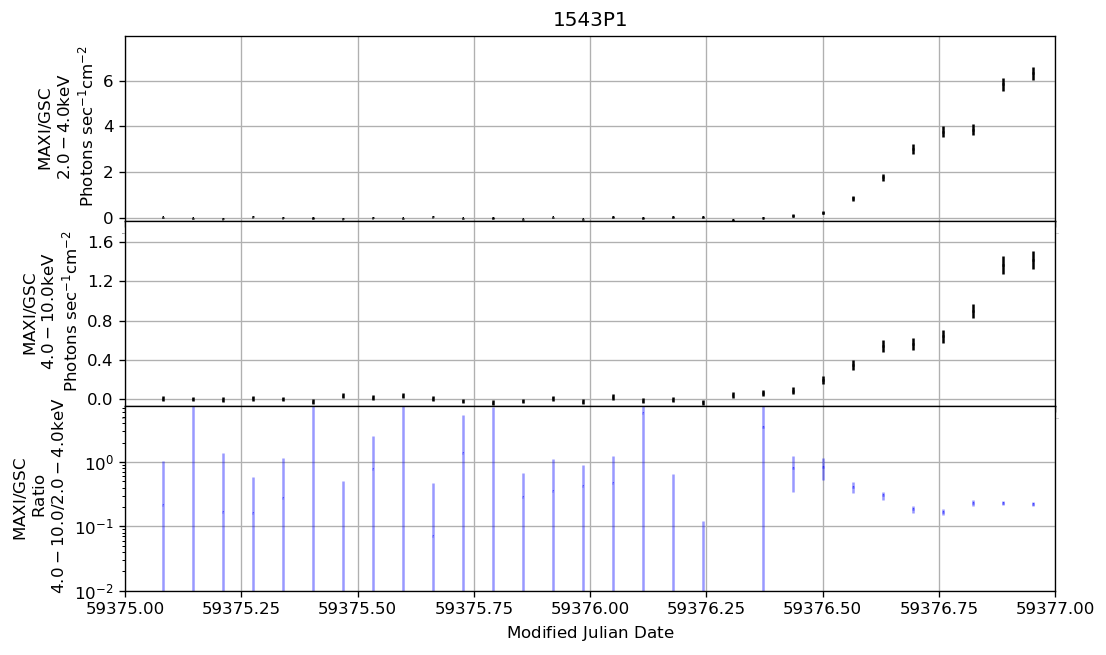Select the Modified Julian Date axis label
This screenshot has width=1106, height=655.
pyautogui.click(x=590, y=632)
